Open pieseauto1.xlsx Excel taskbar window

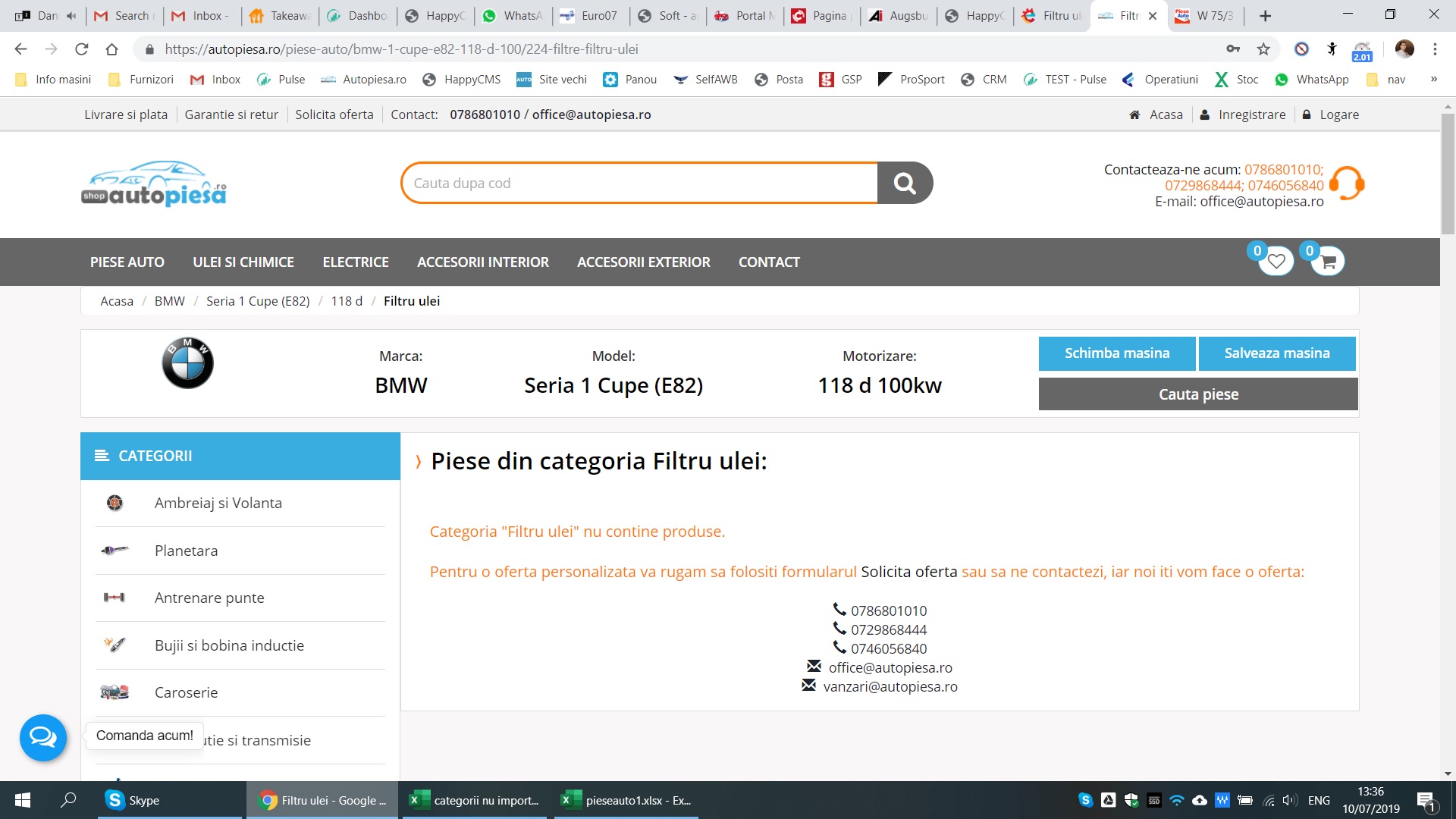point(628,800)
